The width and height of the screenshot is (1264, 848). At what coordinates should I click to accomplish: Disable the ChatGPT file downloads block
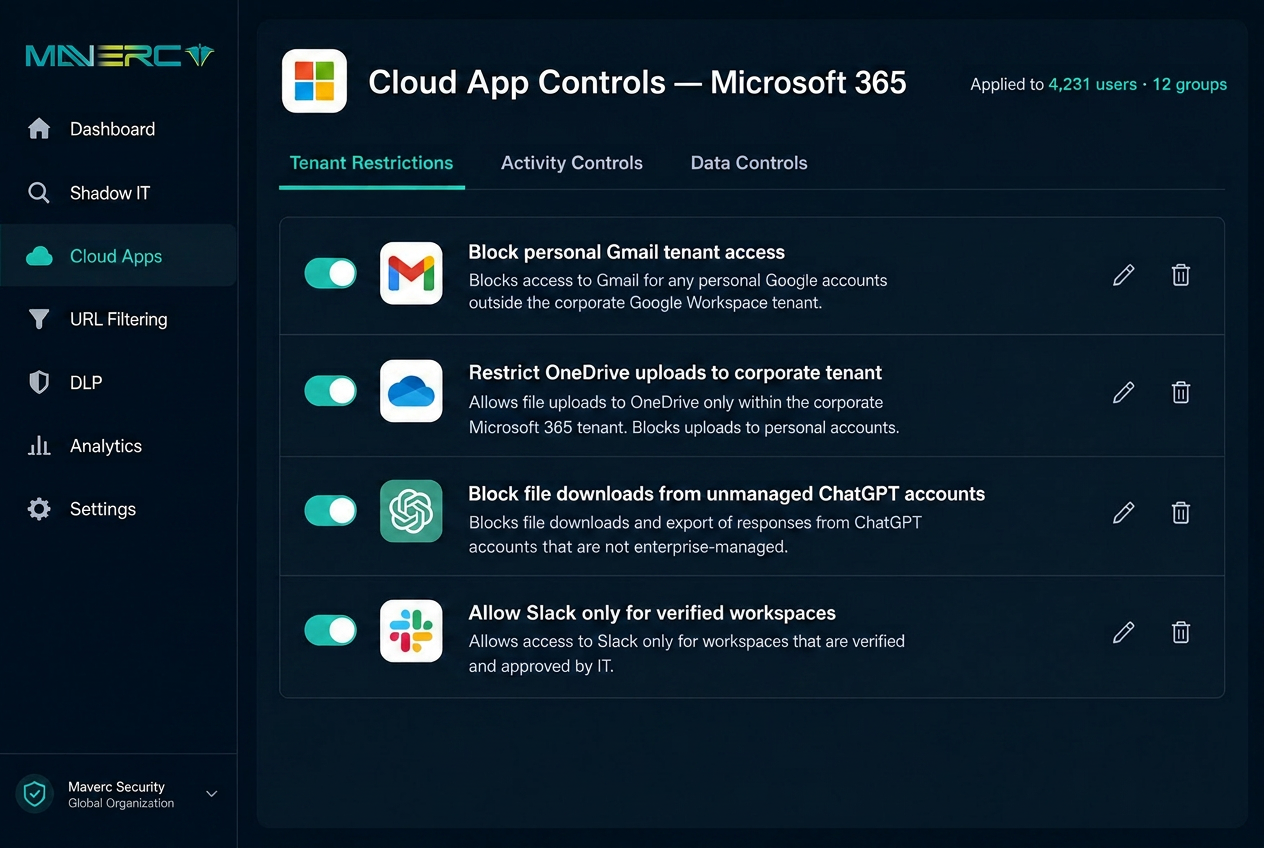[x=330, y=511]
